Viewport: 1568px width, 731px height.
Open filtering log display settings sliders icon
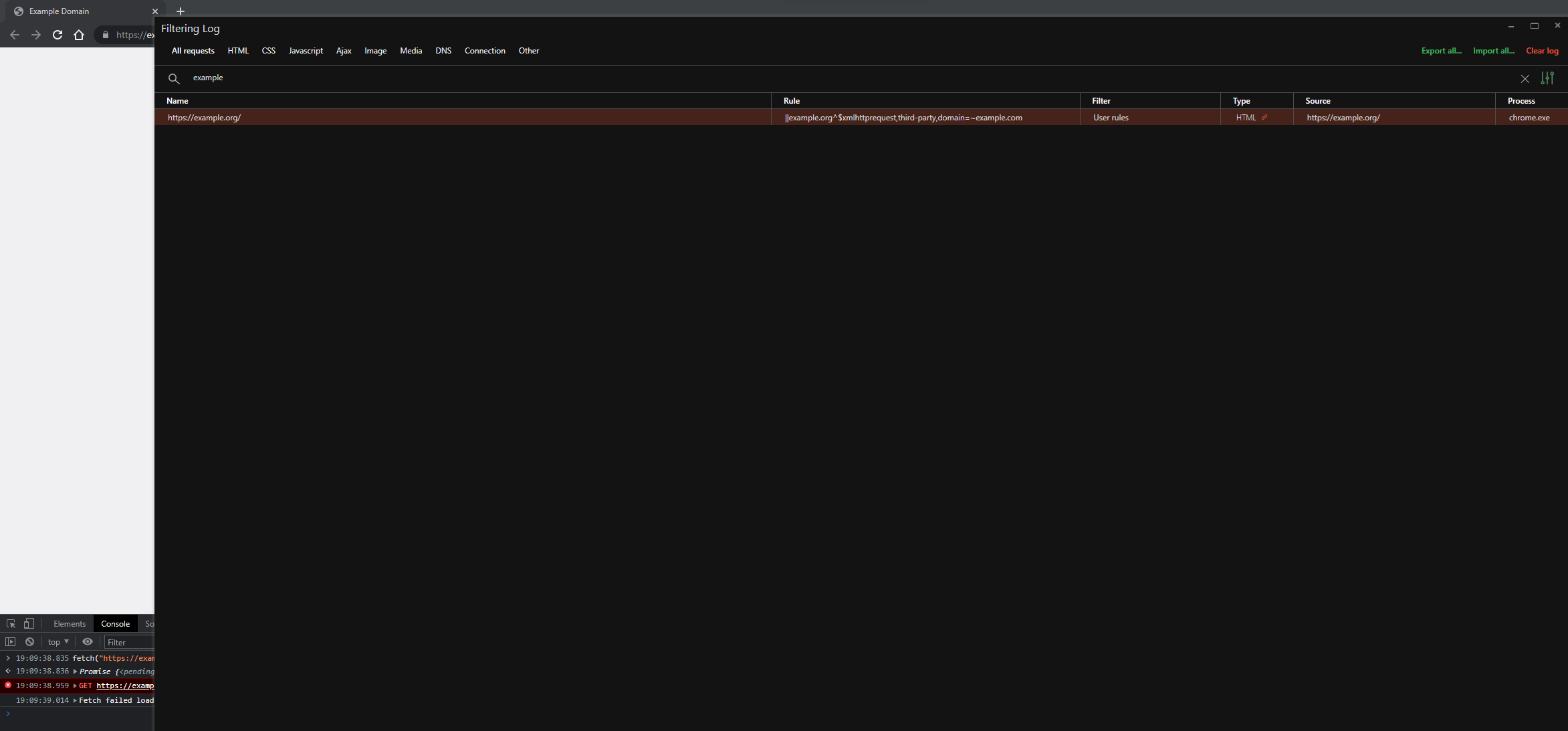tap(1547, 78)
